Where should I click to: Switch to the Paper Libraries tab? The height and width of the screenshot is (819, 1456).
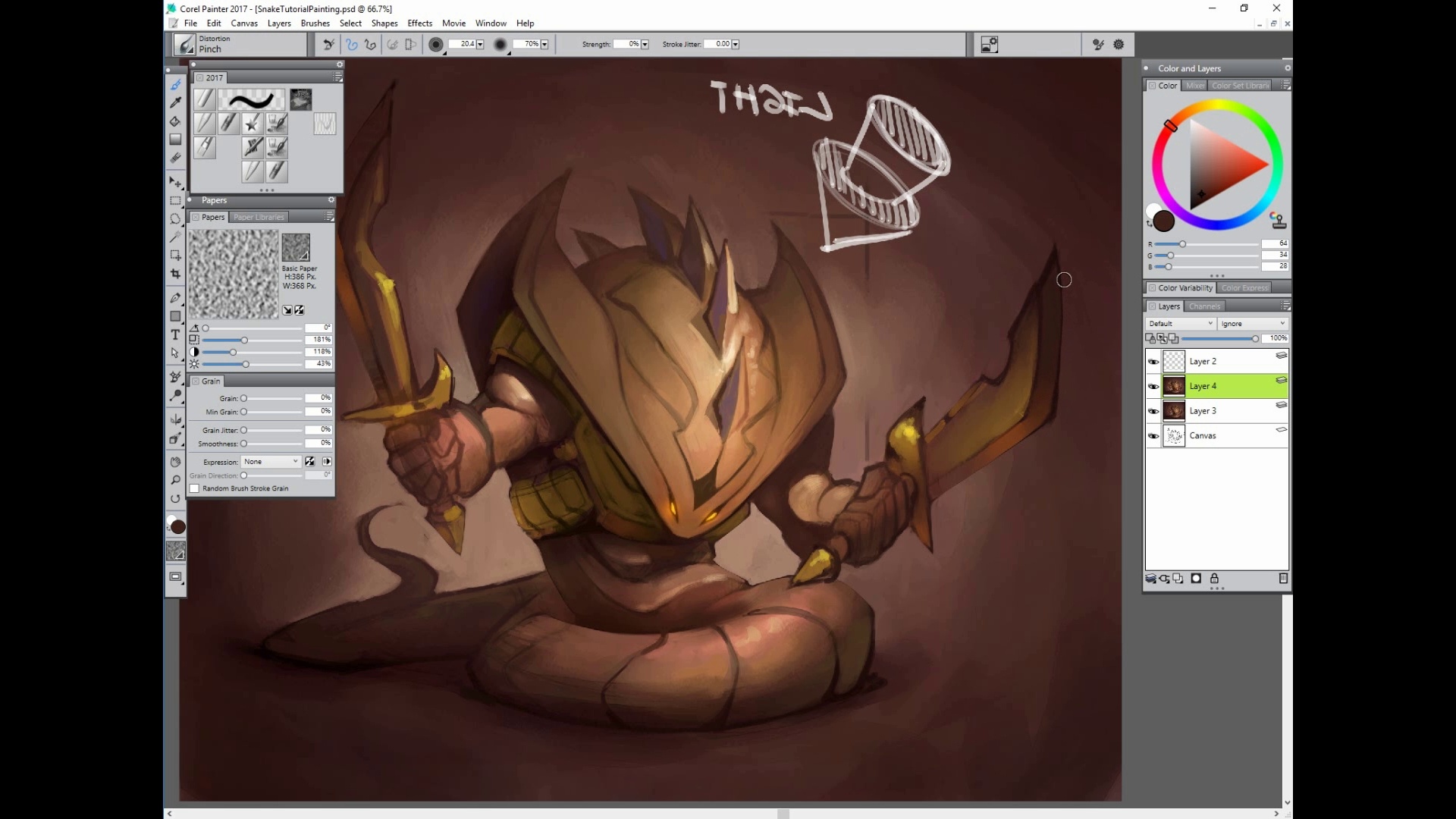(x=259, y=217)
